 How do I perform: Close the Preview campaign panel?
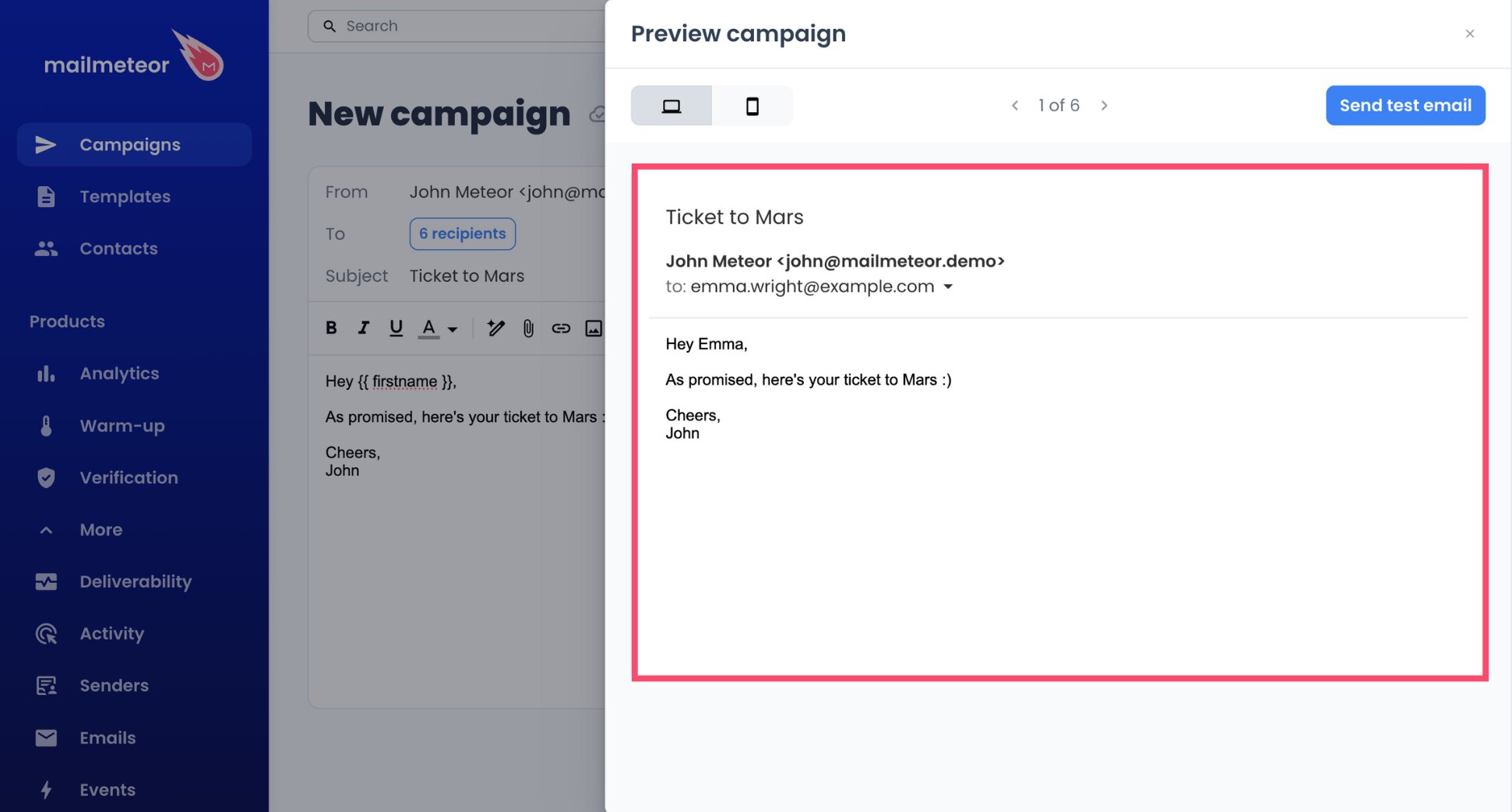pos(1470,33)
